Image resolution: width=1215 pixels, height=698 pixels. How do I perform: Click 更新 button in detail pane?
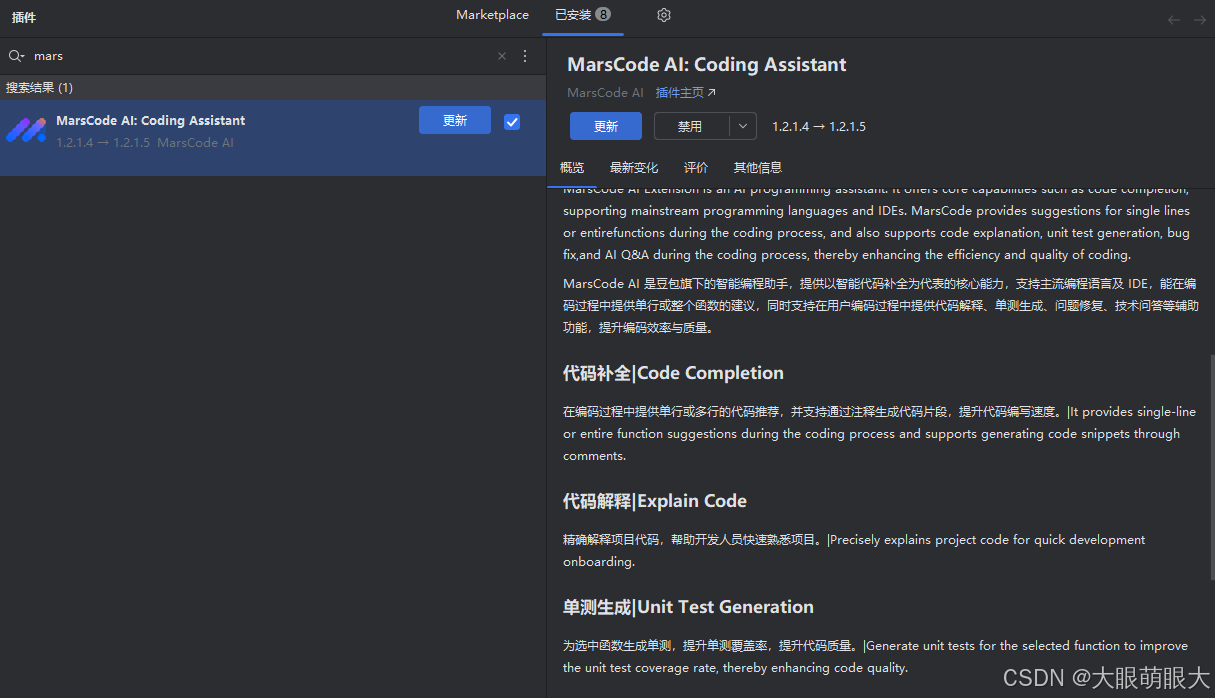click(x=606, y=126)
